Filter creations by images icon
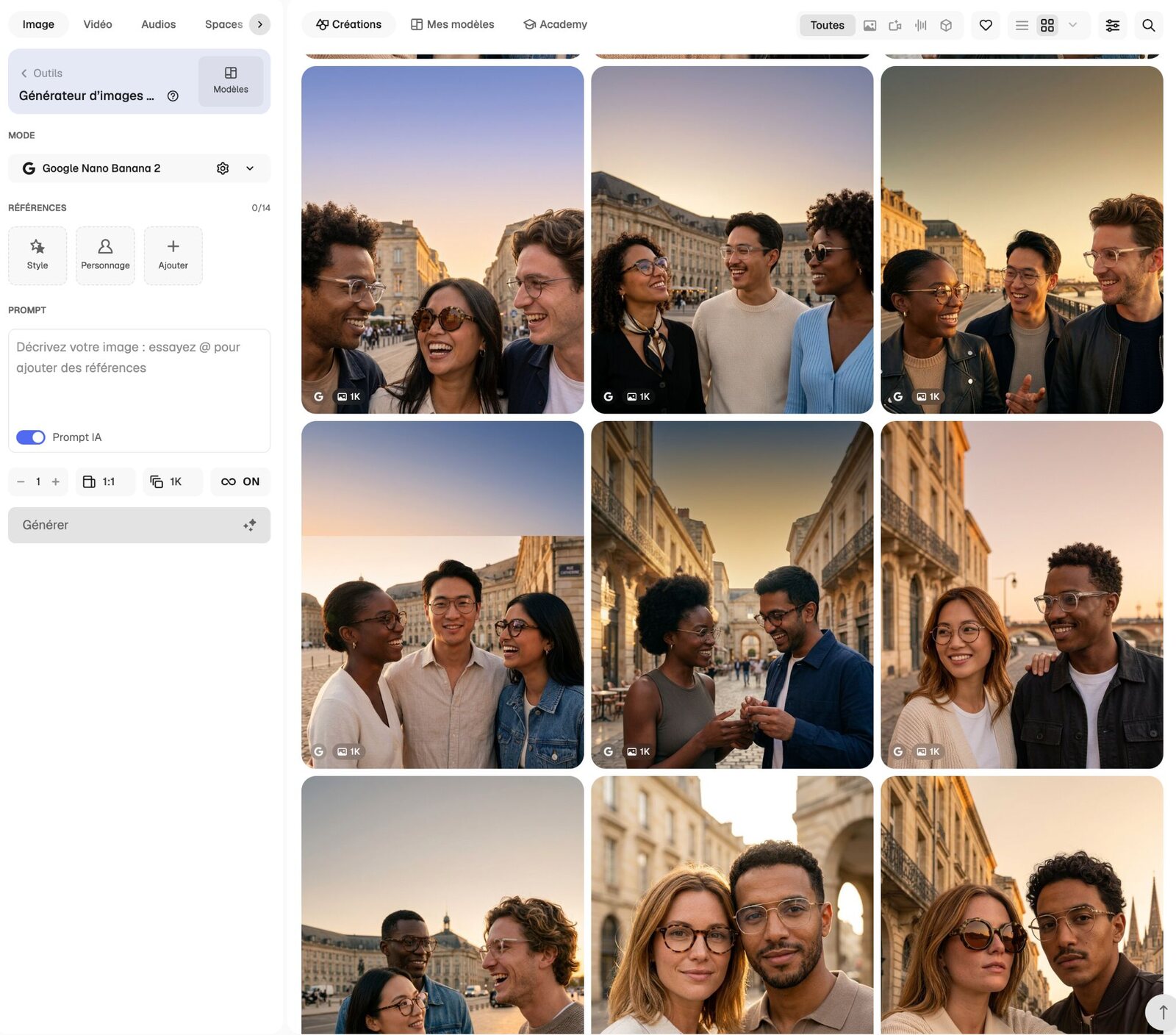 tap(870, 25)
